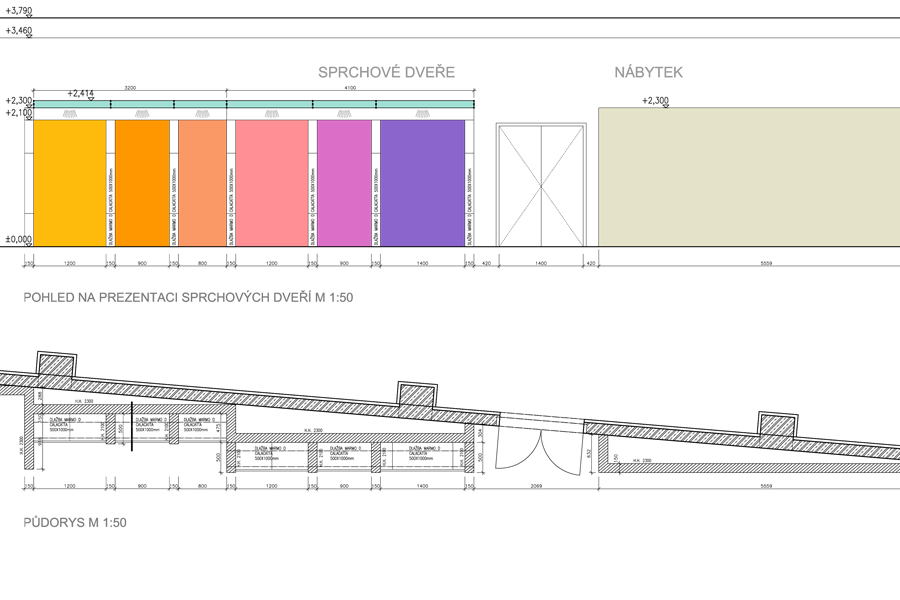Image resolution: width=900 pixels, height=600 pixels.
Task: Select the dark orange shower door panel
Action: pos(142,183)
